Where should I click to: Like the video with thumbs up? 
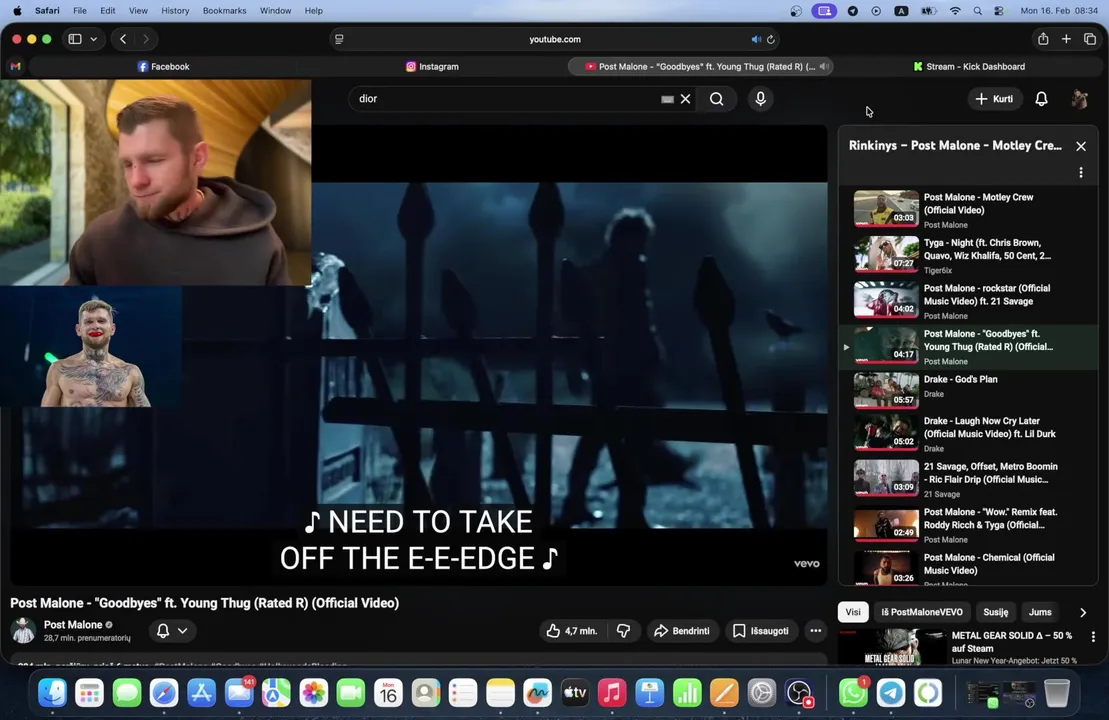pos(571,631)
